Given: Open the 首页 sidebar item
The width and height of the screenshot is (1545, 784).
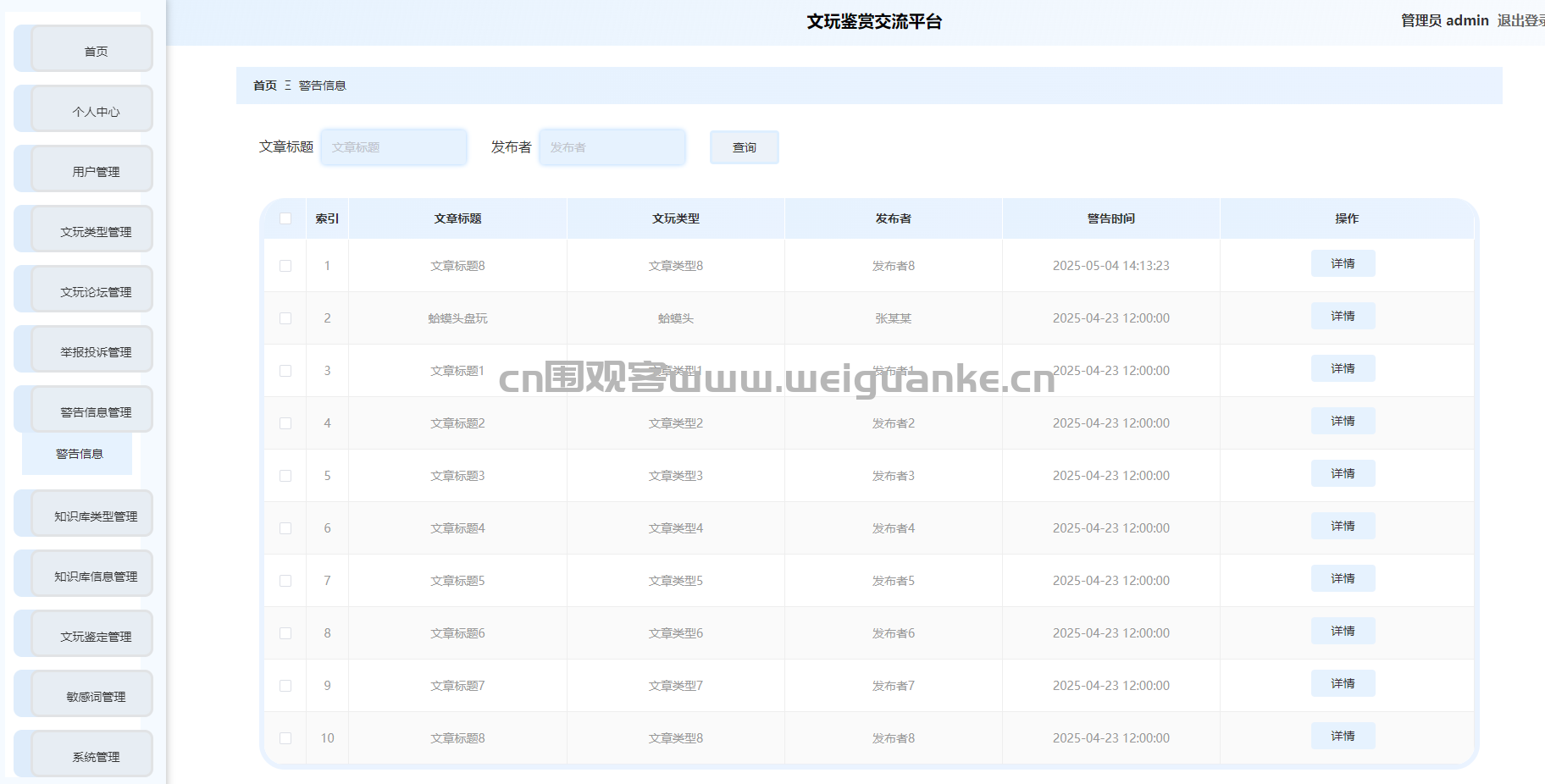Looking at the screenshot, I should click(x=96, y=52).
